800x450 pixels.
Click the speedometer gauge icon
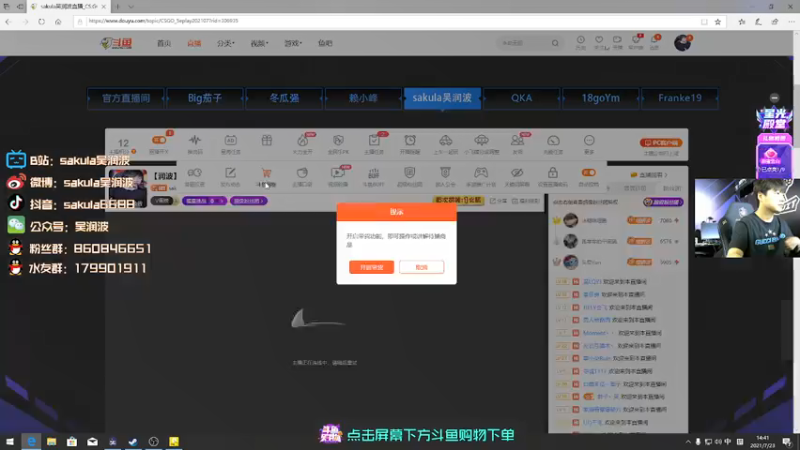click(x=553, y=140)
